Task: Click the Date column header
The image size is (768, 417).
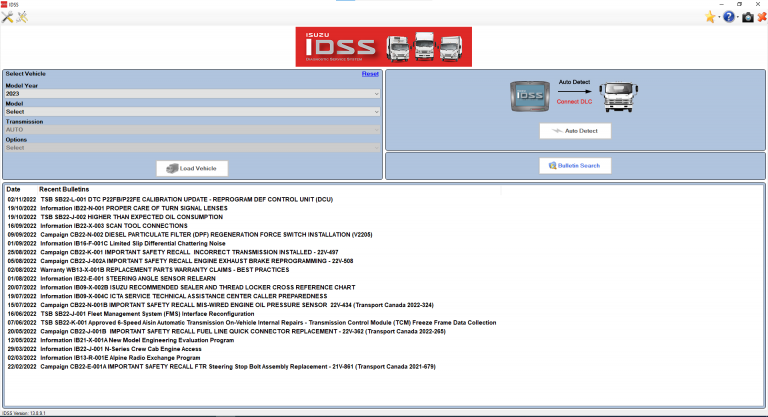Action: point(13,189)
